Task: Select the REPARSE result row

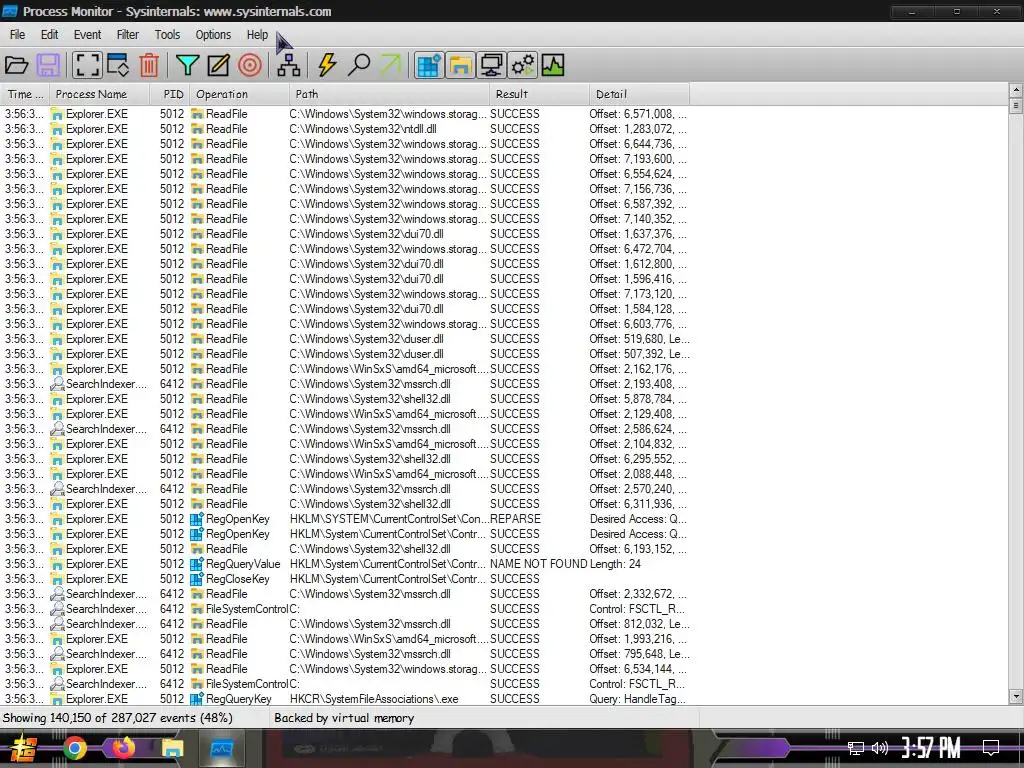Action: [x=345, y=519]
